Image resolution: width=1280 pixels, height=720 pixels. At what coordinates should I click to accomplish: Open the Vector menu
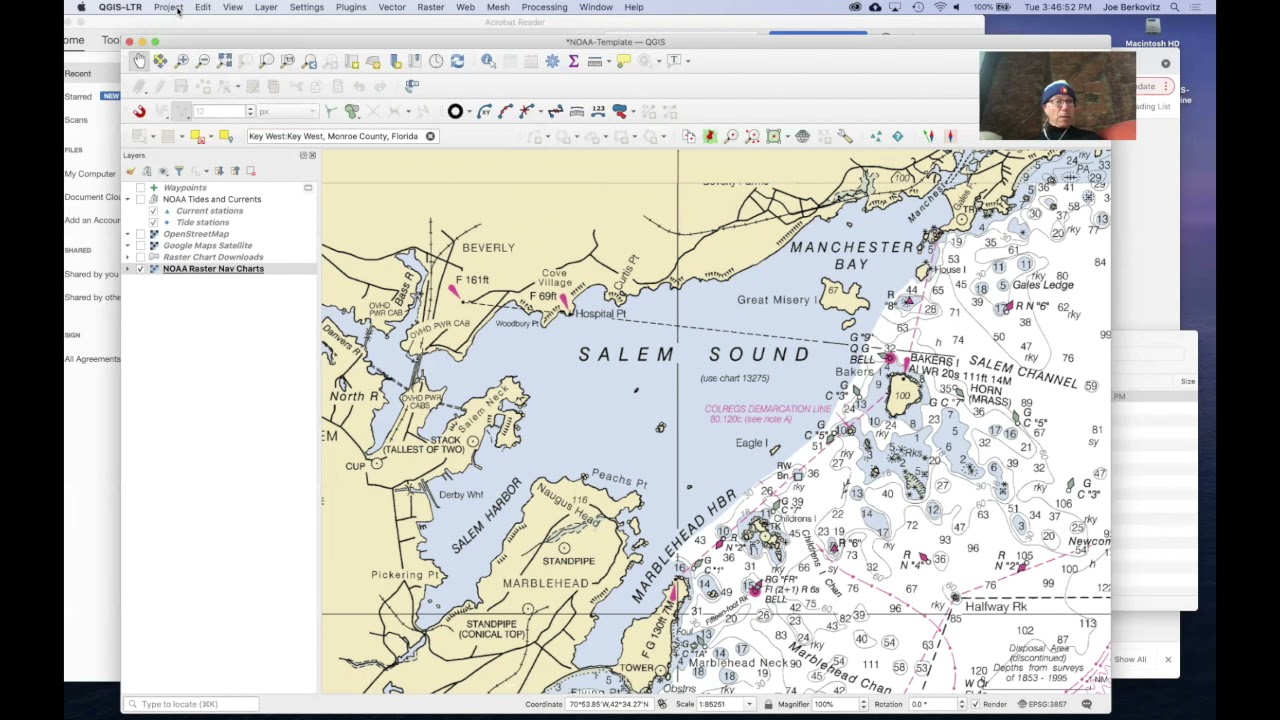(x=392, y=7)
